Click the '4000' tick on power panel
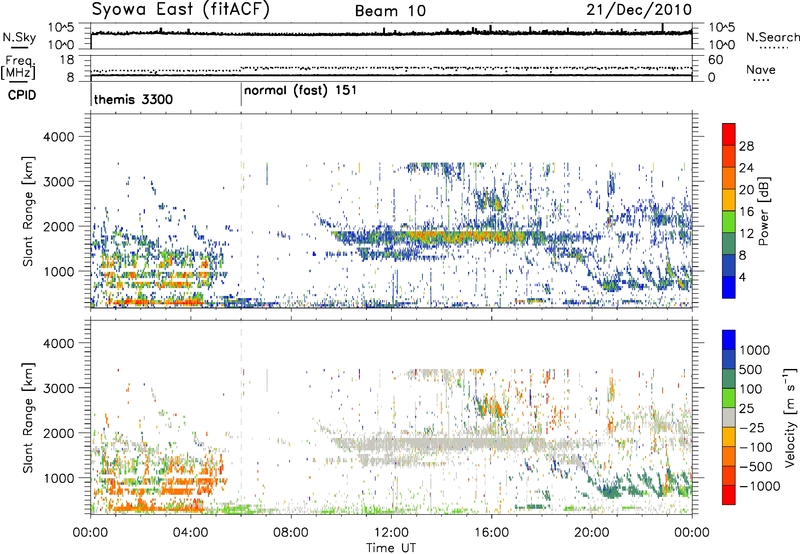800x554 pixels. pyautogui.click(x=58, y=137)
